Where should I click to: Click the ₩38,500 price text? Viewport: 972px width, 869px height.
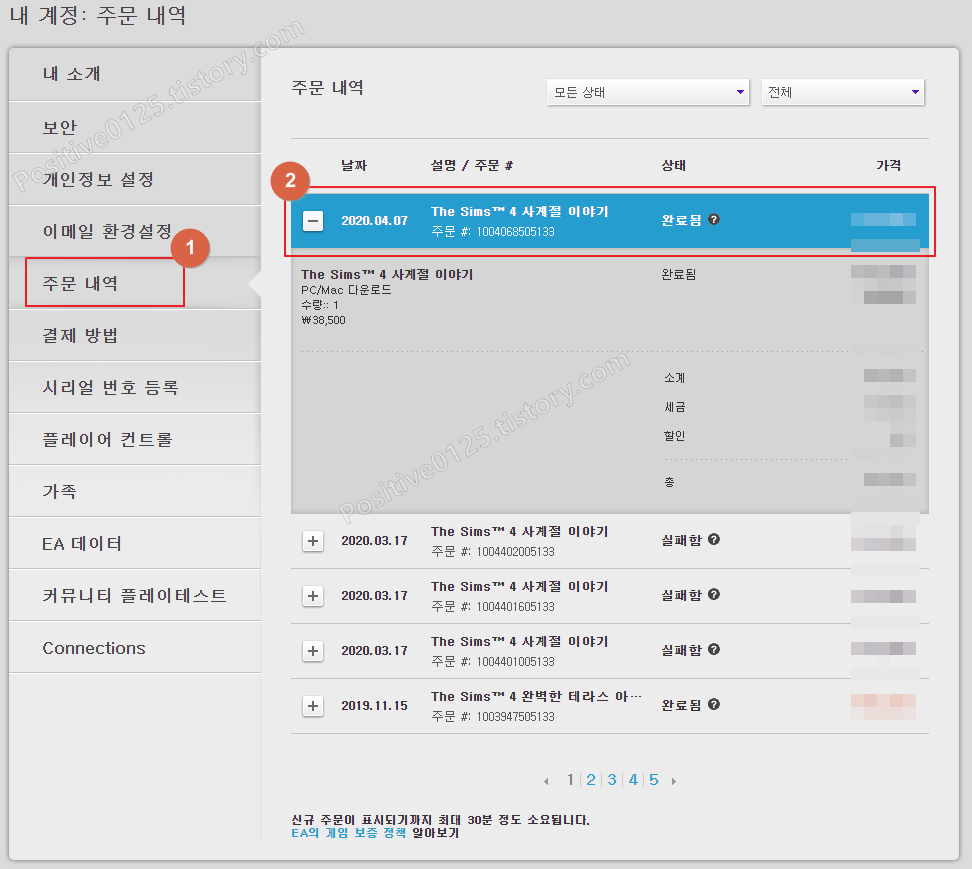323,320
